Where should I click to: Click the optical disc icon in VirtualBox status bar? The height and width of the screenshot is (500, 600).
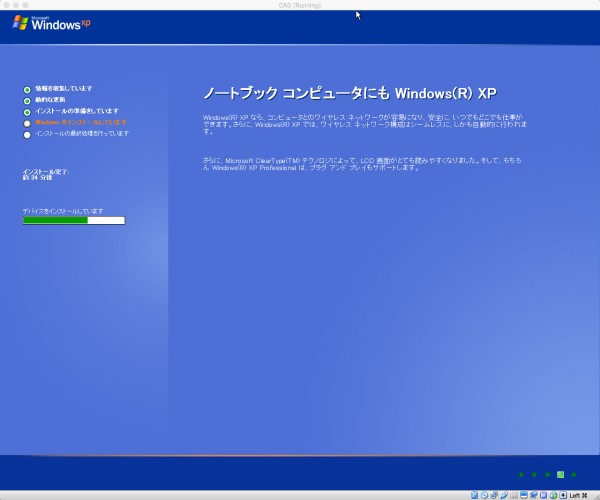tap(484, 495)
